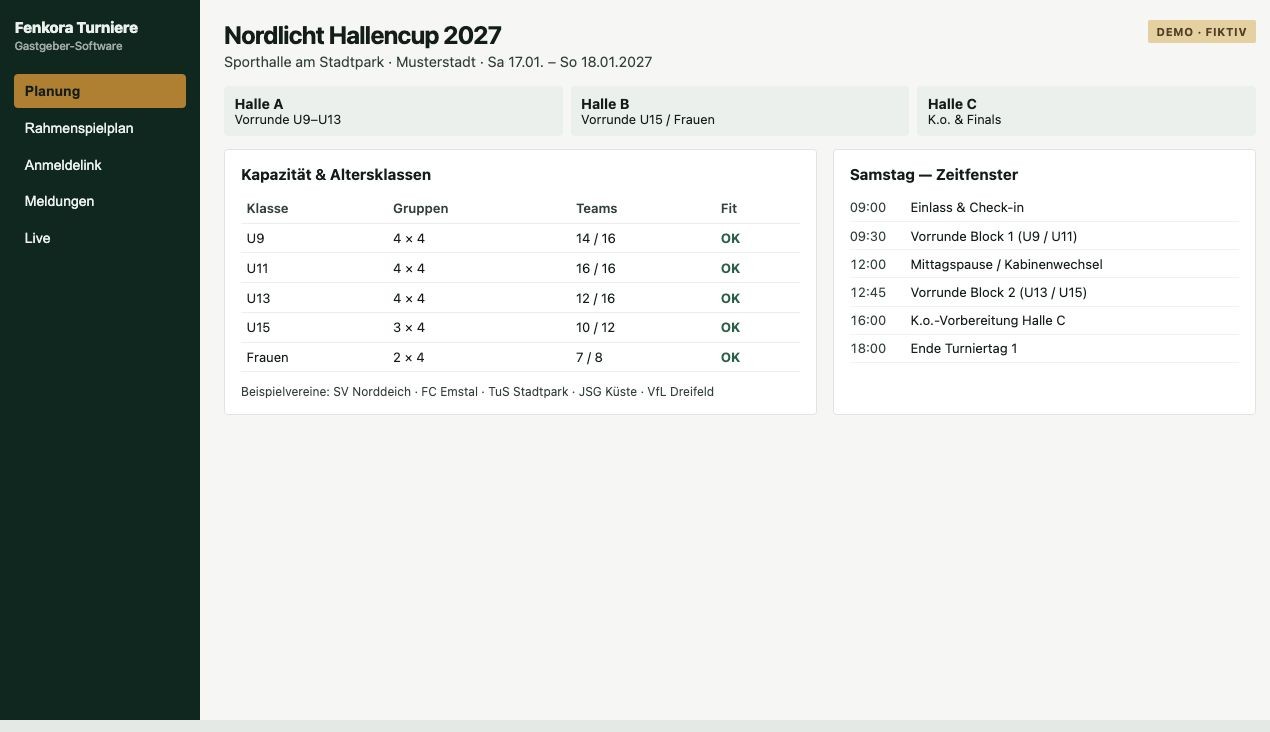Open the Live view
1270x732 pixels.
point(100,238)
